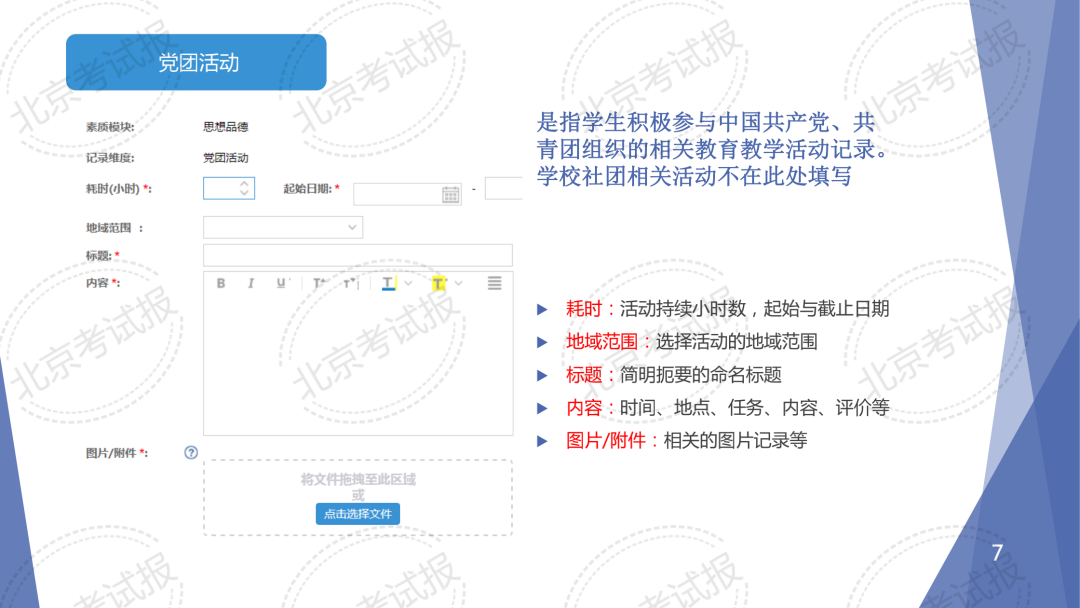The width and height of the screenshot is (1080, 608).
Task: Click the help question mark beside 图片/附件
Action: click(x=191, y=452)
